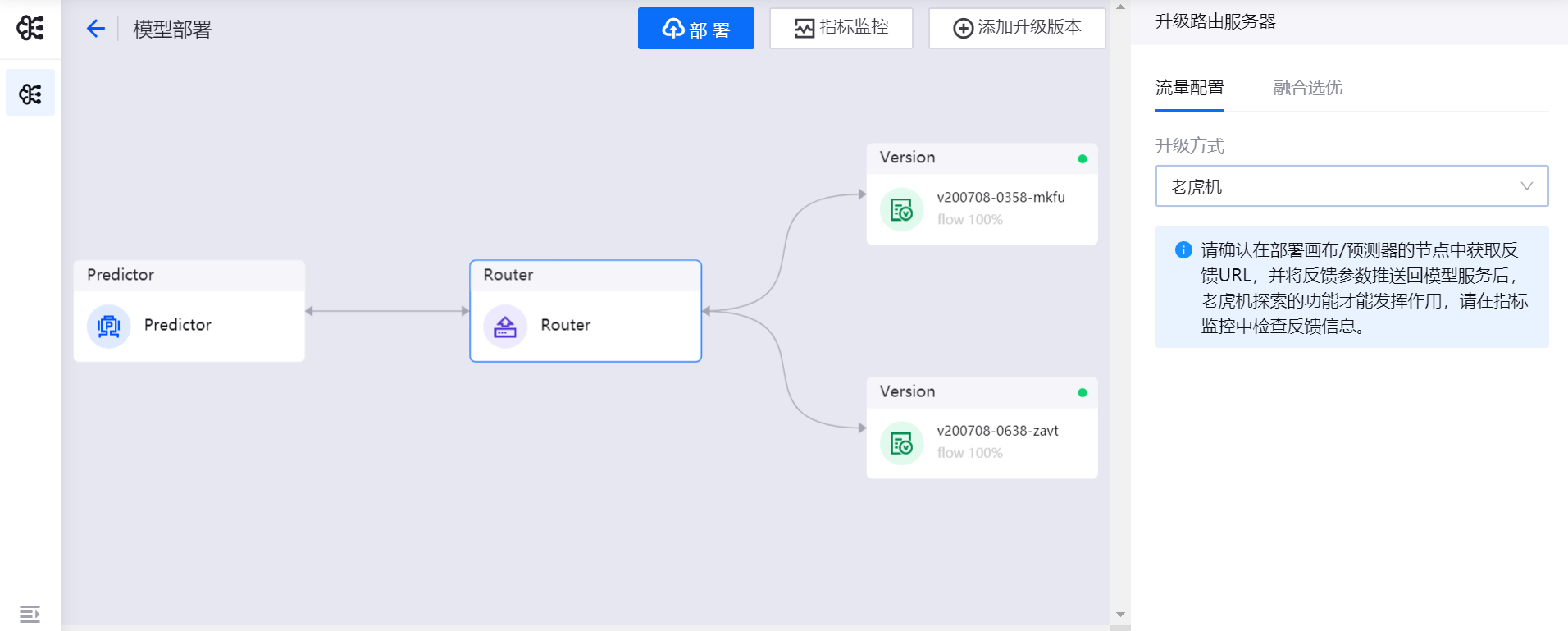The image size is (1568, 631).
Task: Click the v200708-0358-mkfu version icon
Action: coord(901,209)
